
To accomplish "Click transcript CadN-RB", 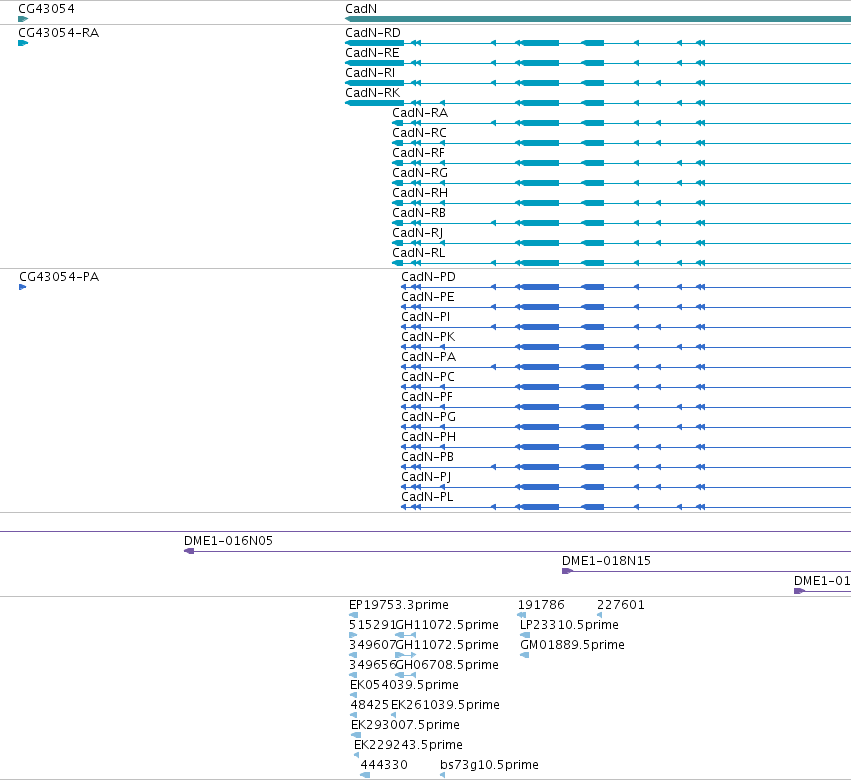I will (x=419, y=213).
